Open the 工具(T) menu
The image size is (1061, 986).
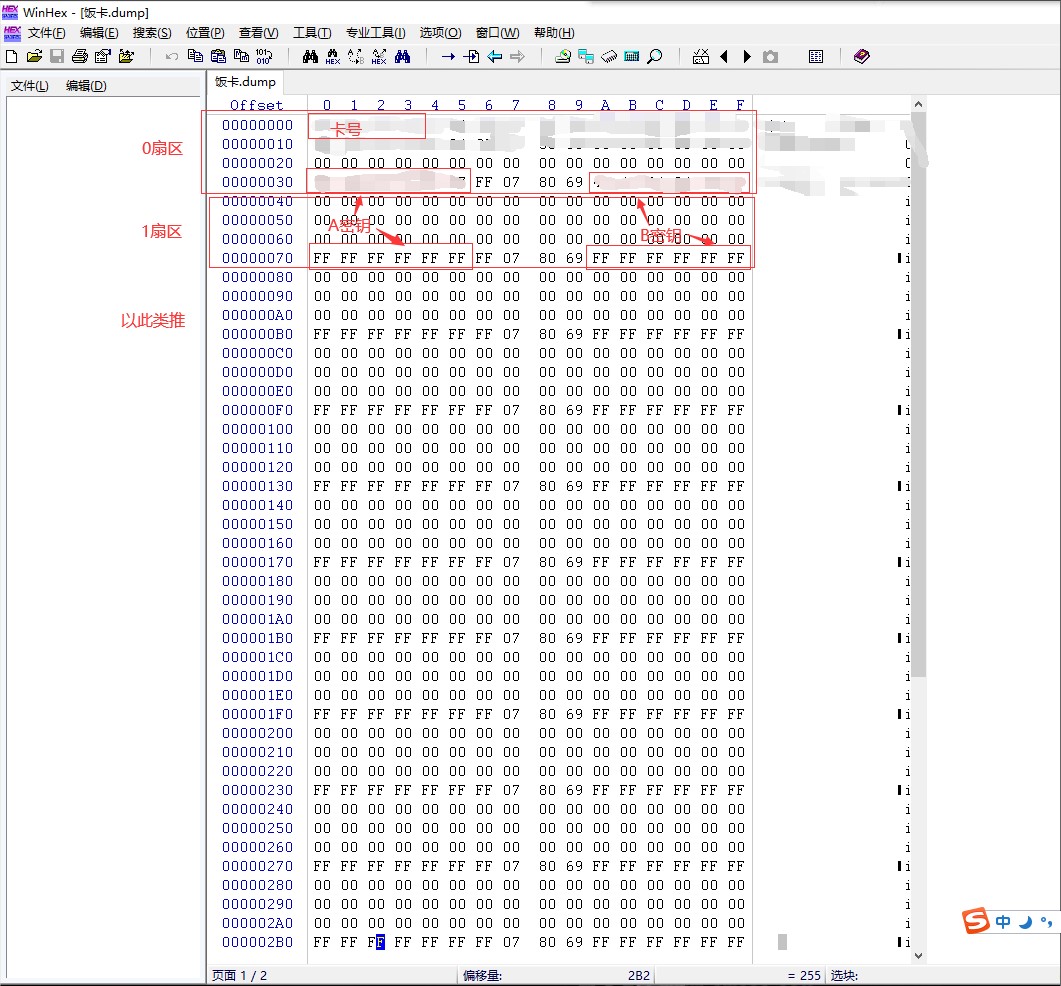click(311, 33)
